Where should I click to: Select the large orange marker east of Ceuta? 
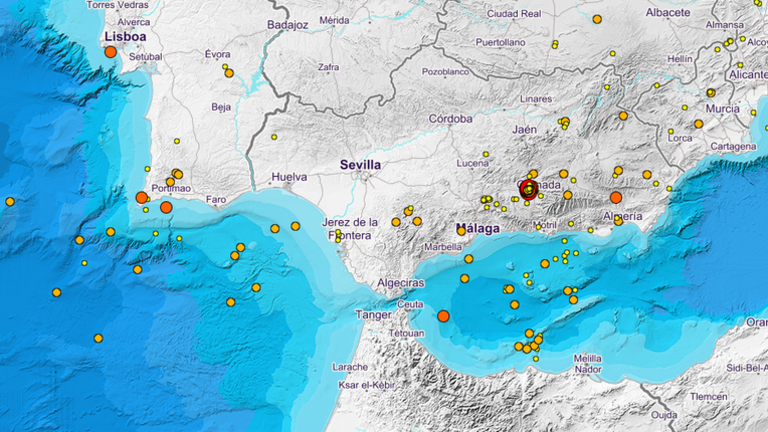[443, 316]
